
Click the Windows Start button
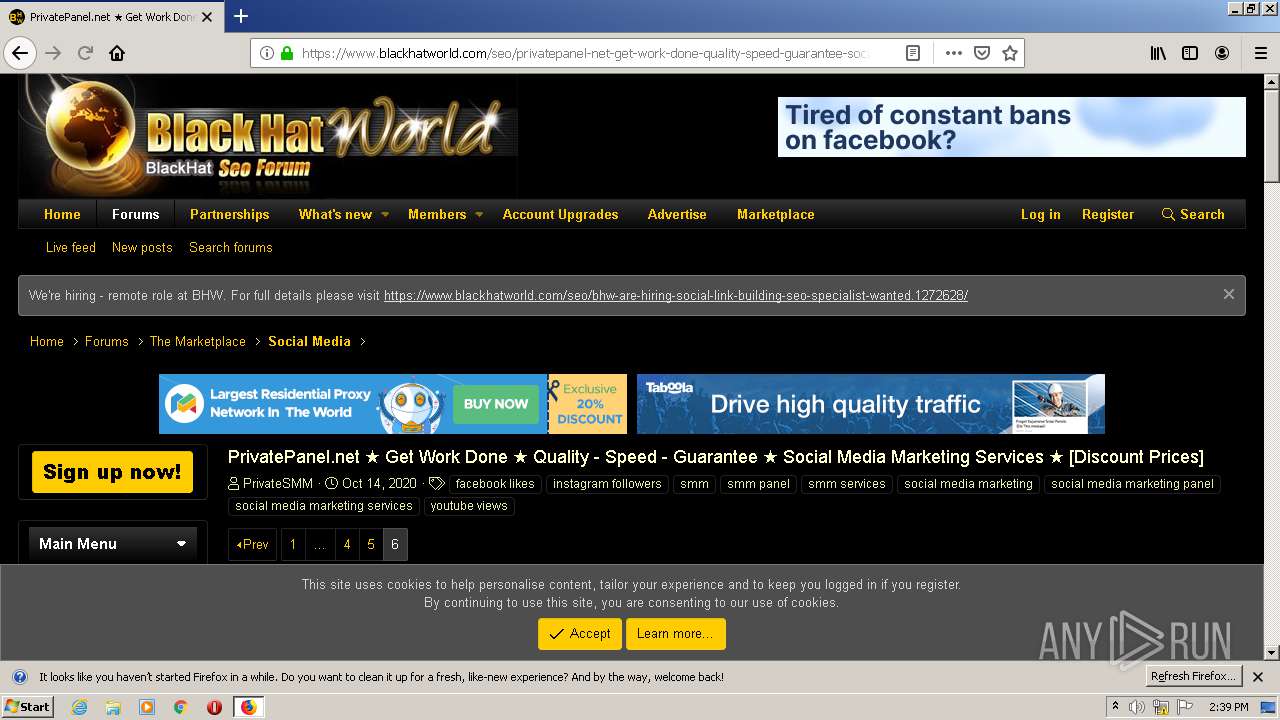tap(27, 706)
